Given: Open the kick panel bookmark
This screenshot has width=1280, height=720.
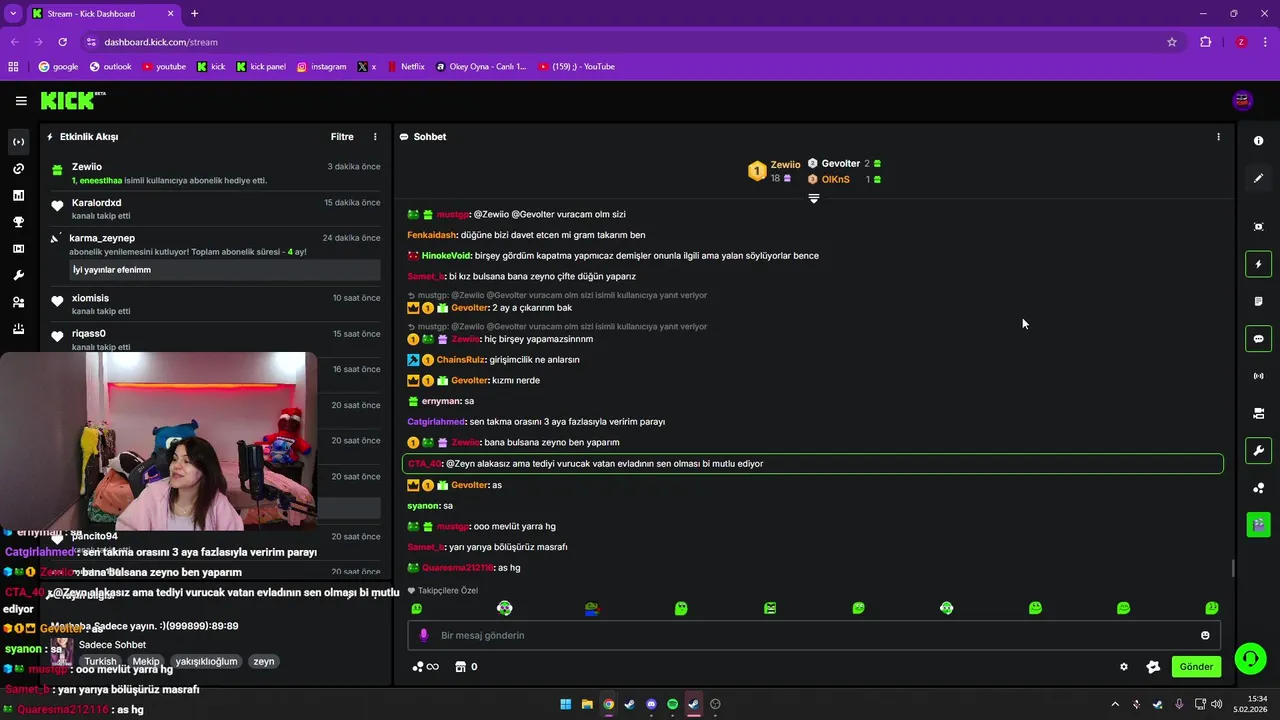Looking at the screenshot, I should pos(261,67).
